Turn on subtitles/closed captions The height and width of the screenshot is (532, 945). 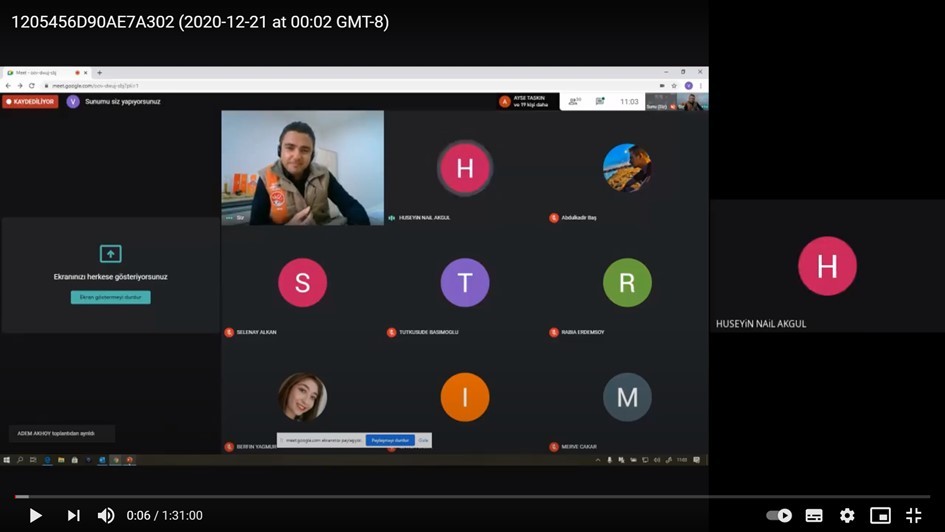tap(814, 515)
